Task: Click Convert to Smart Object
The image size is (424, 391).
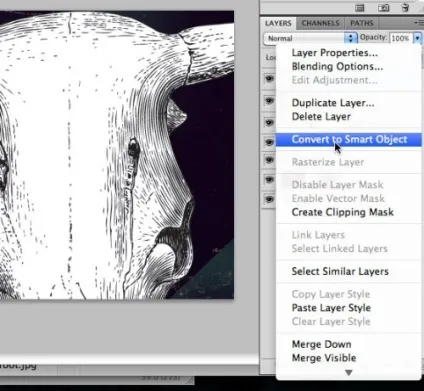Action: 349,139
